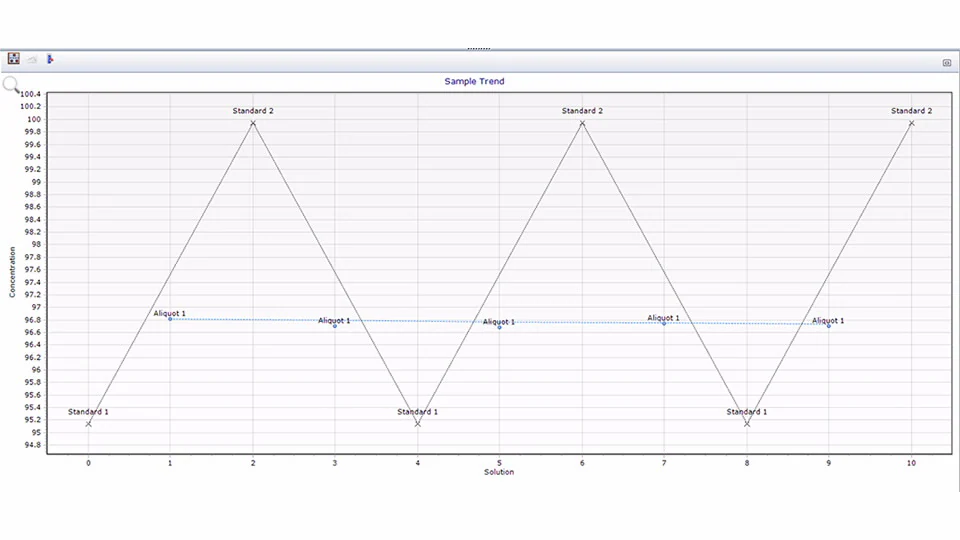
Task: Click the grid view icon in the toolbar
Action: pos(14,59)
